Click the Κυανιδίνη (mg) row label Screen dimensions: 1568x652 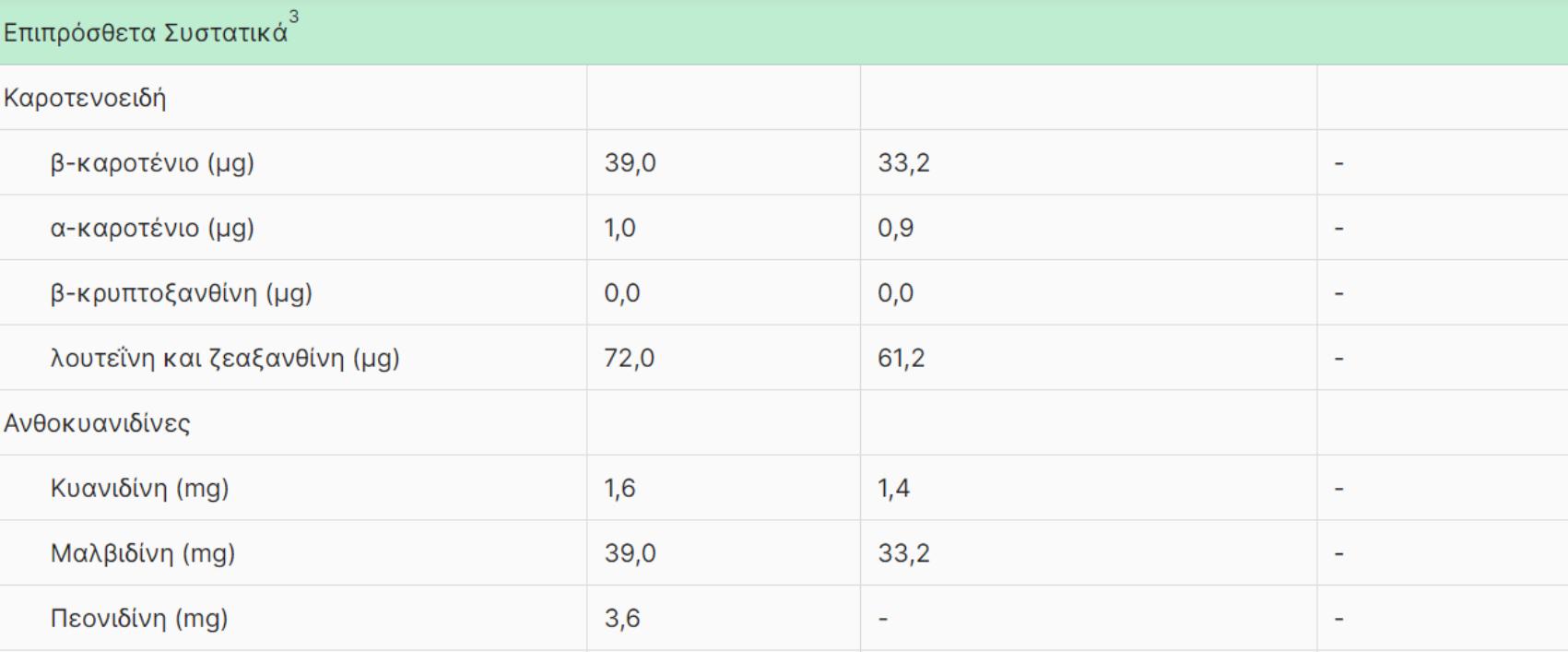point(139,488)
